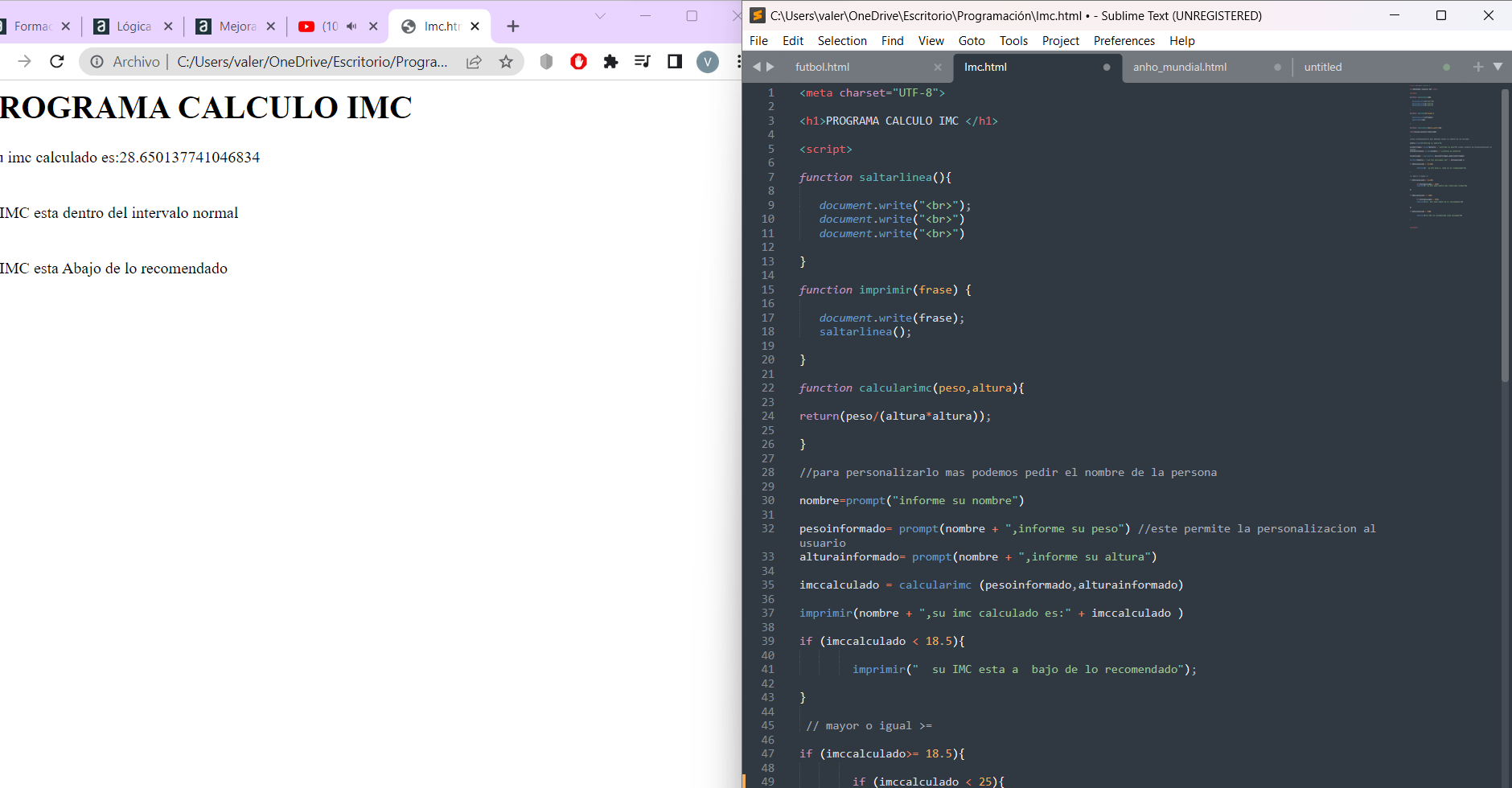Open Sublime Text Goto menu
This screenshot has width=1512, height=788.
pyautogui.click(x=972, y=40)
